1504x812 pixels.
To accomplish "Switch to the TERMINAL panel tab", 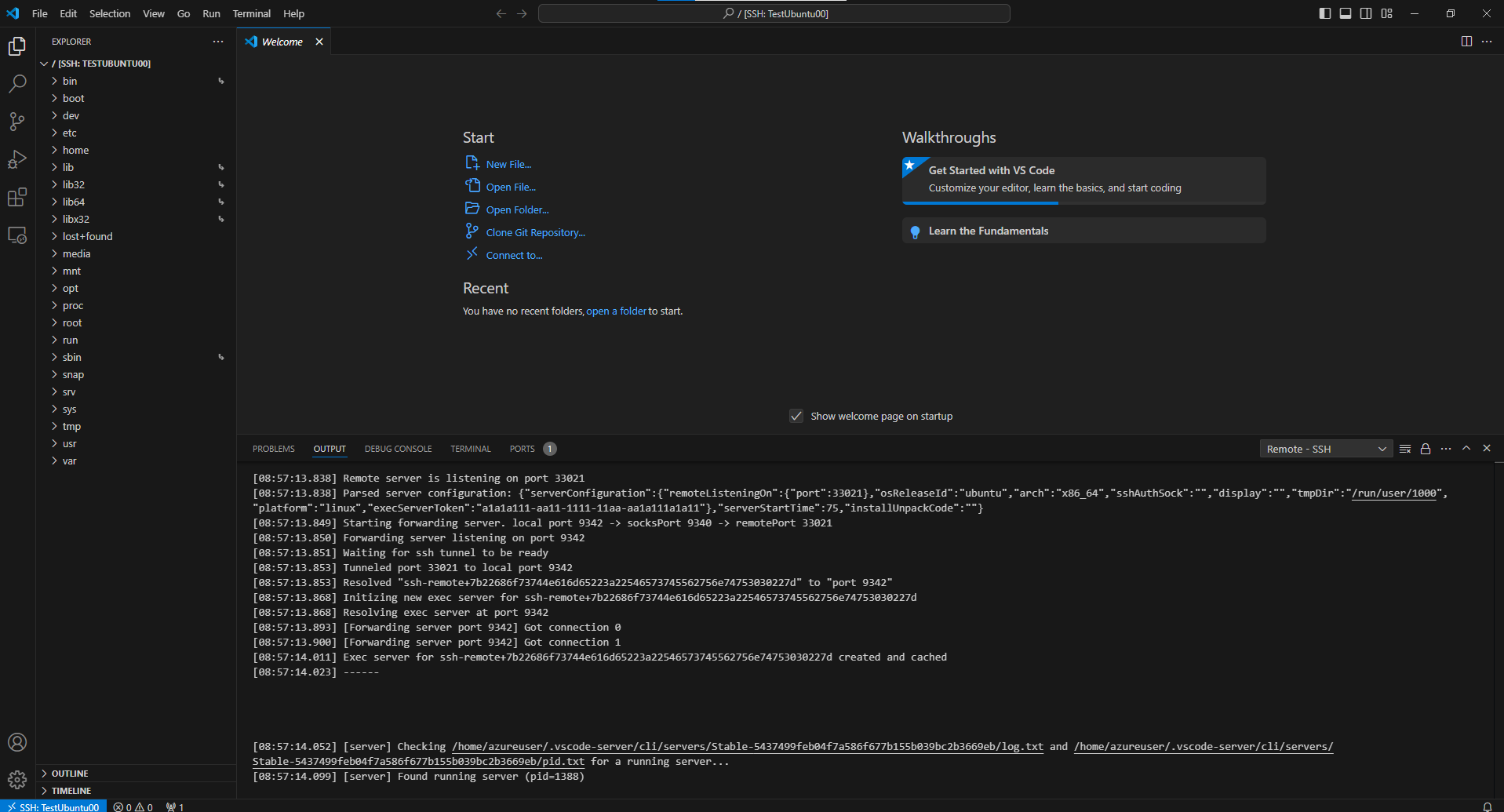I will tap(471, 449).
